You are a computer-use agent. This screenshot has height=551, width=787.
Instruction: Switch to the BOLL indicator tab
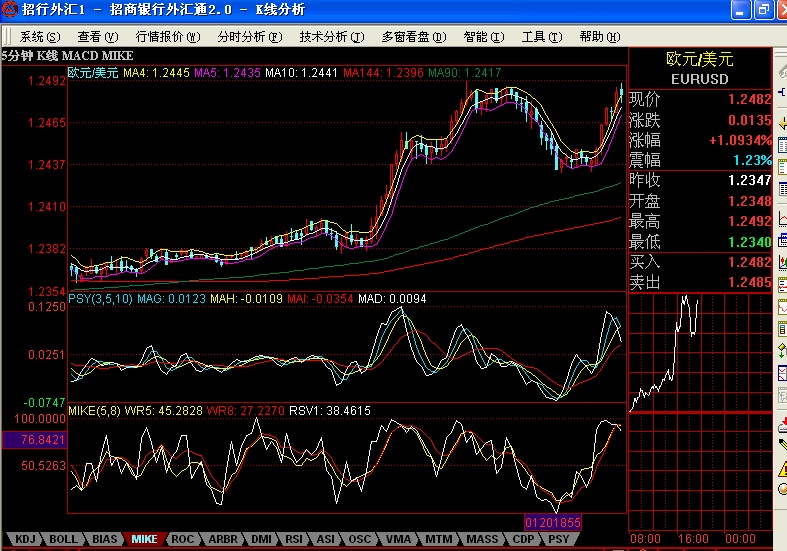point(63,539)
